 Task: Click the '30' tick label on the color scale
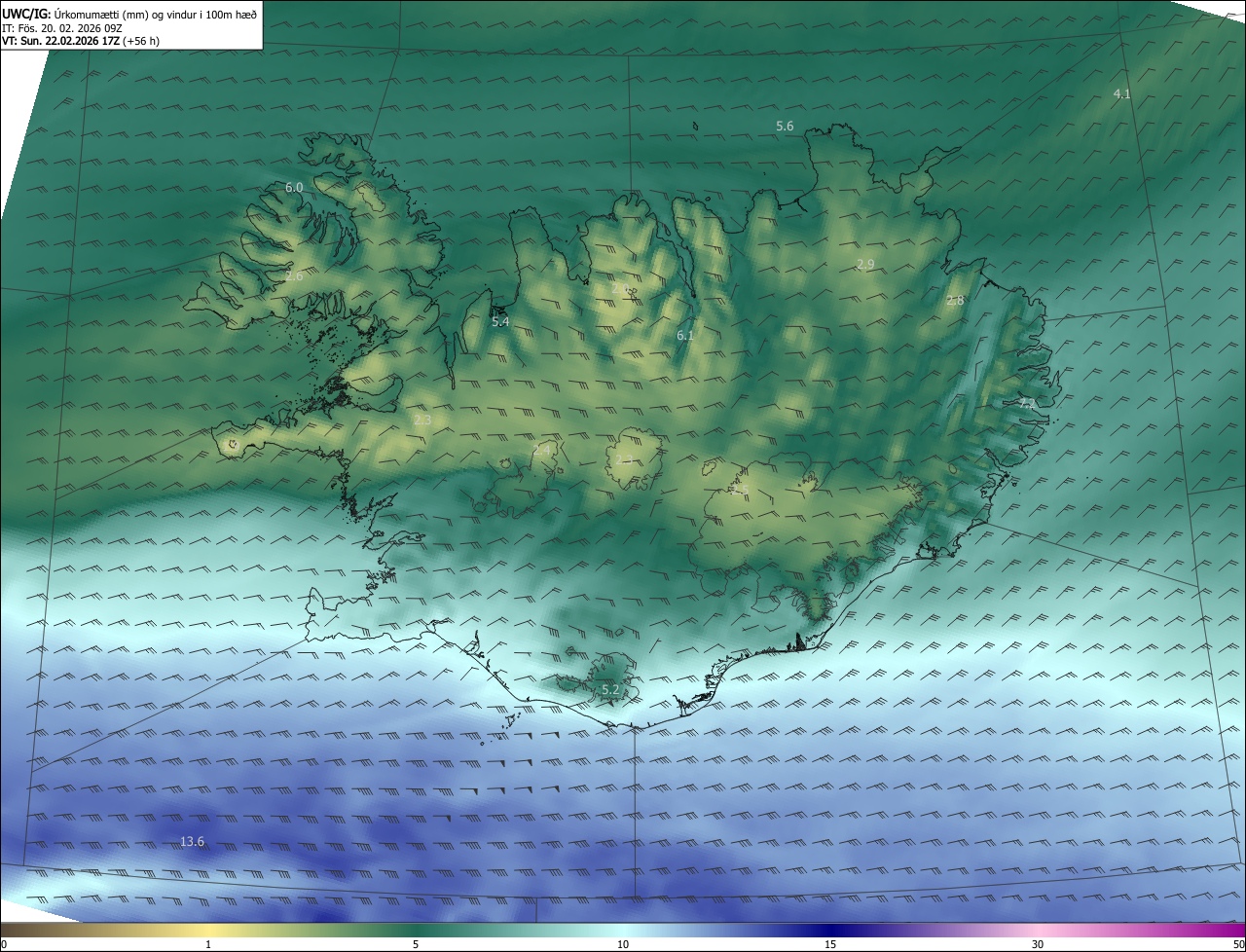(x=1038, y=944)
